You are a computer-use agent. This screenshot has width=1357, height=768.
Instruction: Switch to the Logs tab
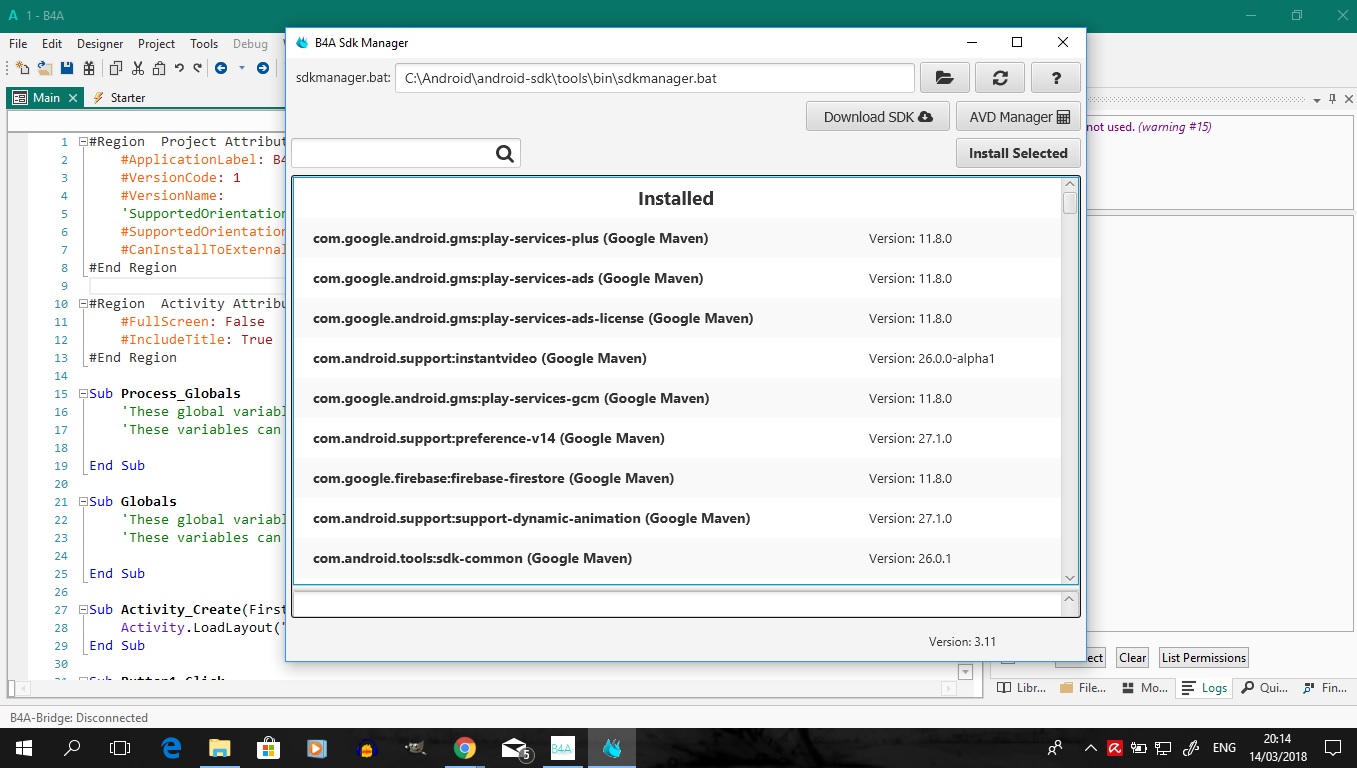pyautogui.click(x=1204, y=688)
